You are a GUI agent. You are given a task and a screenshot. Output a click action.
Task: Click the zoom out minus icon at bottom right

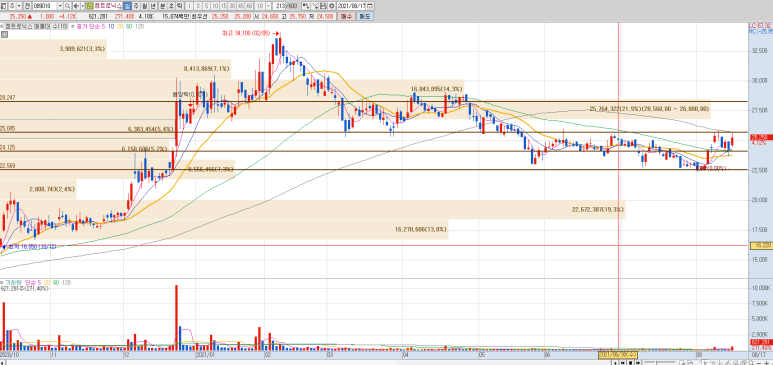pos(758,363)
